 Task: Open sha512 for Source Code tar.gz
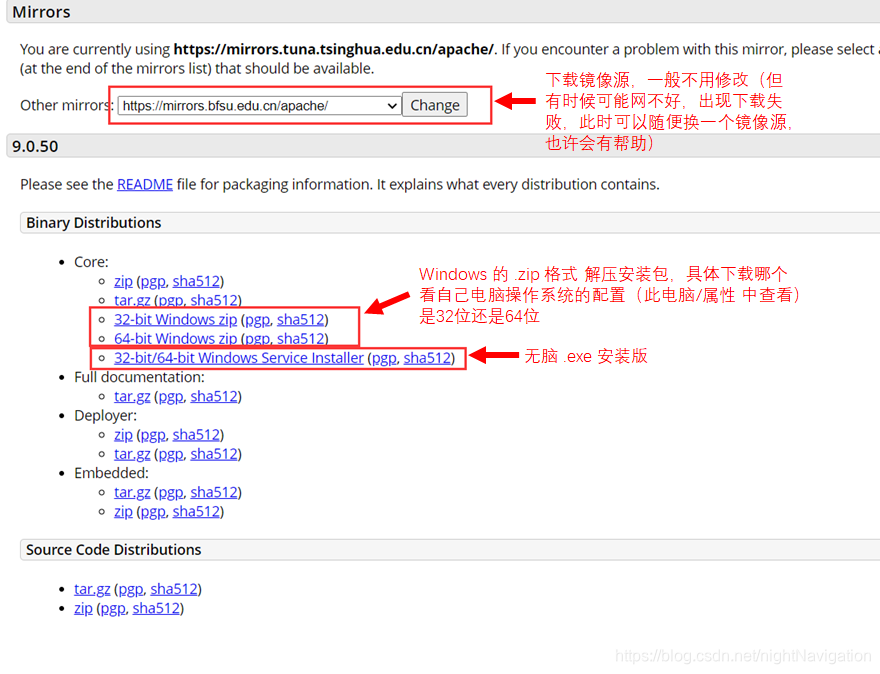point(174,589)
